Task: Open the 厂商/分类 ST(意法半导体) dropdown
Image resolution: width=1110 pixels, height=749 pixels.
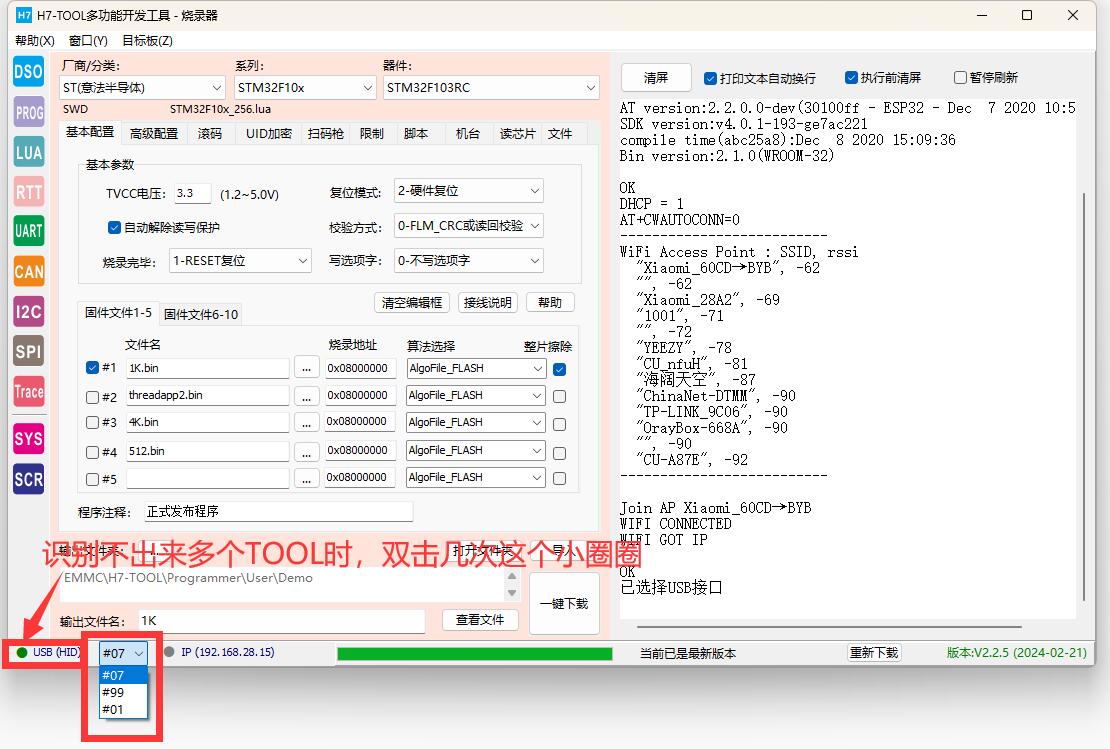Action: pyautogui.click(x=142, y=88)
